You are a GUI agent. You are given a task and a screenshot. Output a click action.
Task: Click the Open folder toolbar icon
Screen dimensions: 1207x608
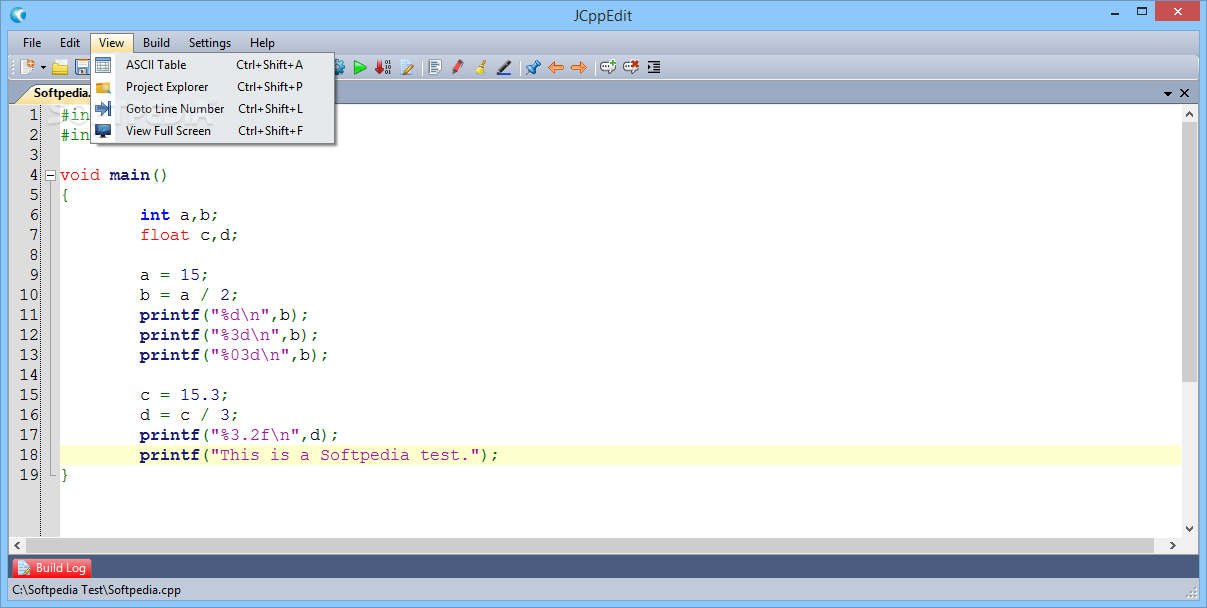(x=60, y=67)
